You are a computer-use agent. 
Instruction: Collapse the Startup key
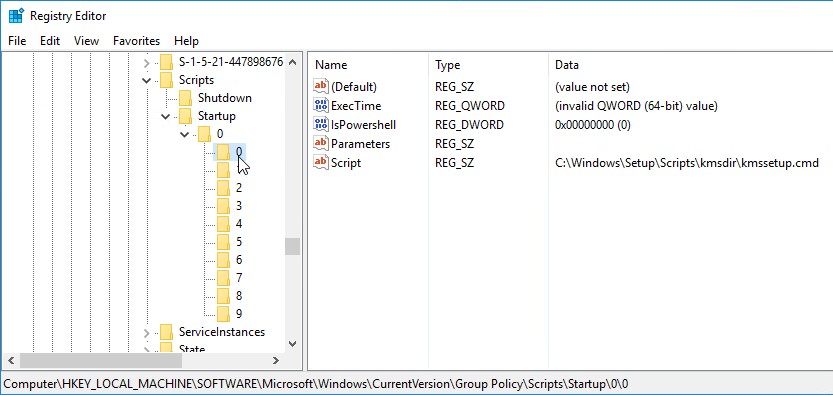click(166, 116)
